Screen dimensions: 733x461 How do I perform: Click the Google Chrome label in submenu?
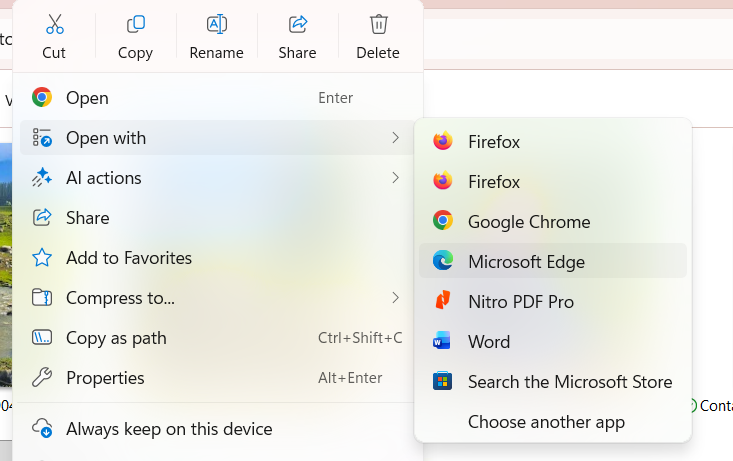tap(529, 222)
